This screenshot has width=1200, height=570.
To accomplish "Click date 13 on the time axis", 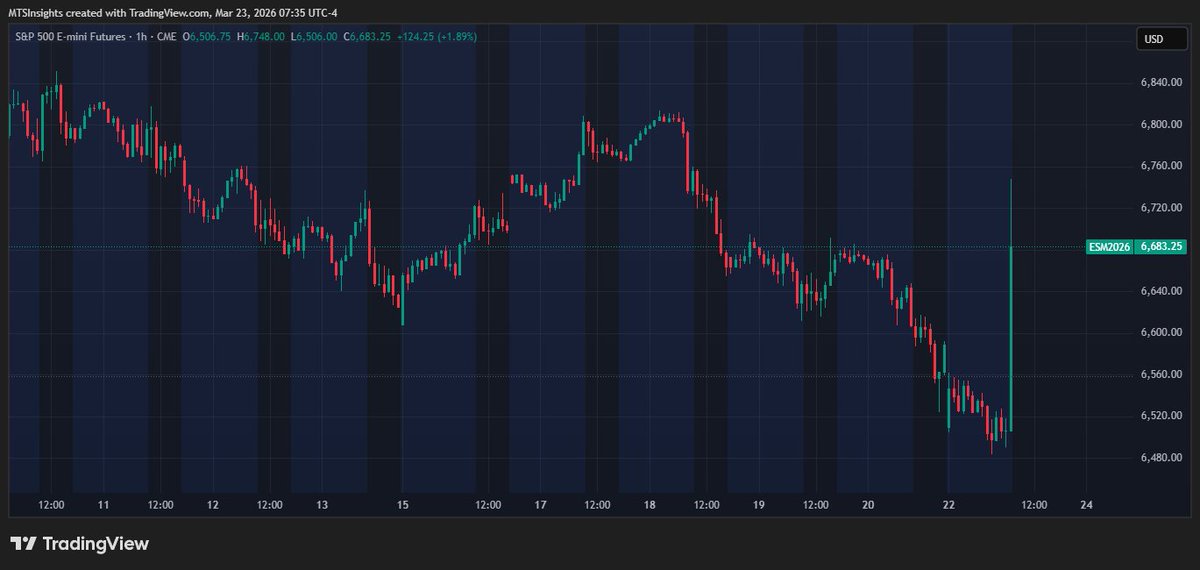I will [x=322, y=505].
